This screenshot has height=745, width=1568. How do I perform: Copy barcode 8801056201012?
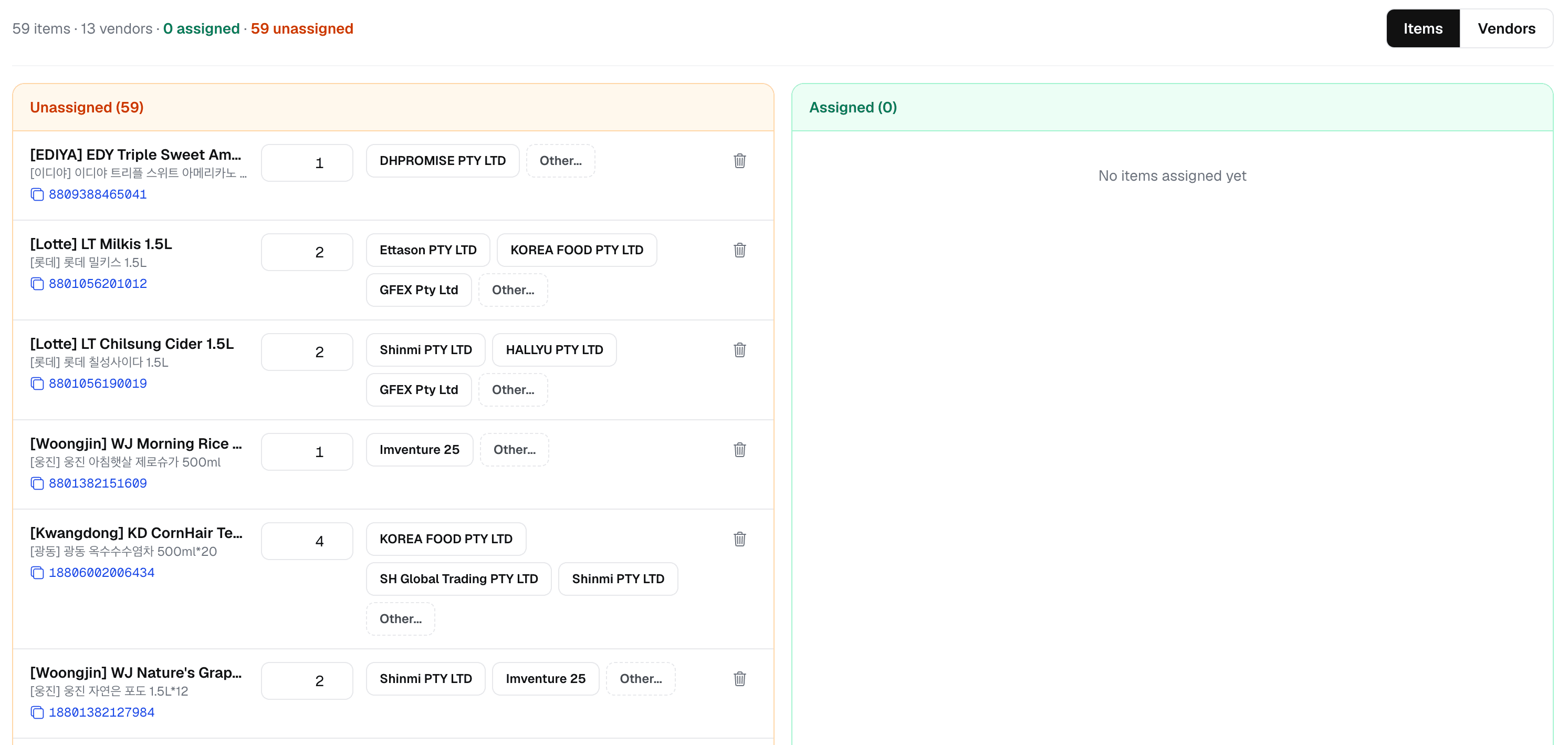pyautogui.click(x=37, y=284)
